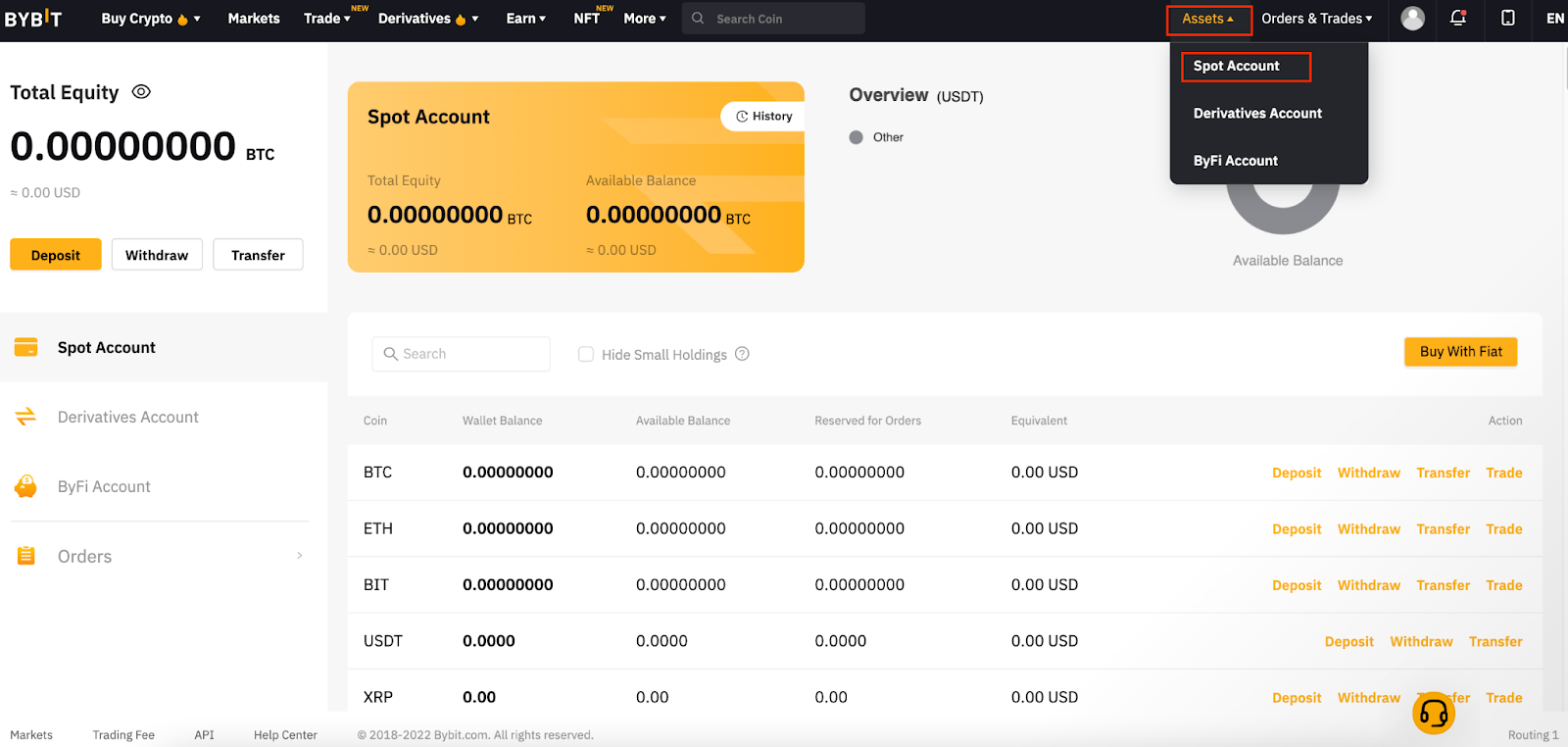The height and width of the screenshot is (747, 1568).
Task: Click the search magnifier icon in top bar
Action: (698, 18)
